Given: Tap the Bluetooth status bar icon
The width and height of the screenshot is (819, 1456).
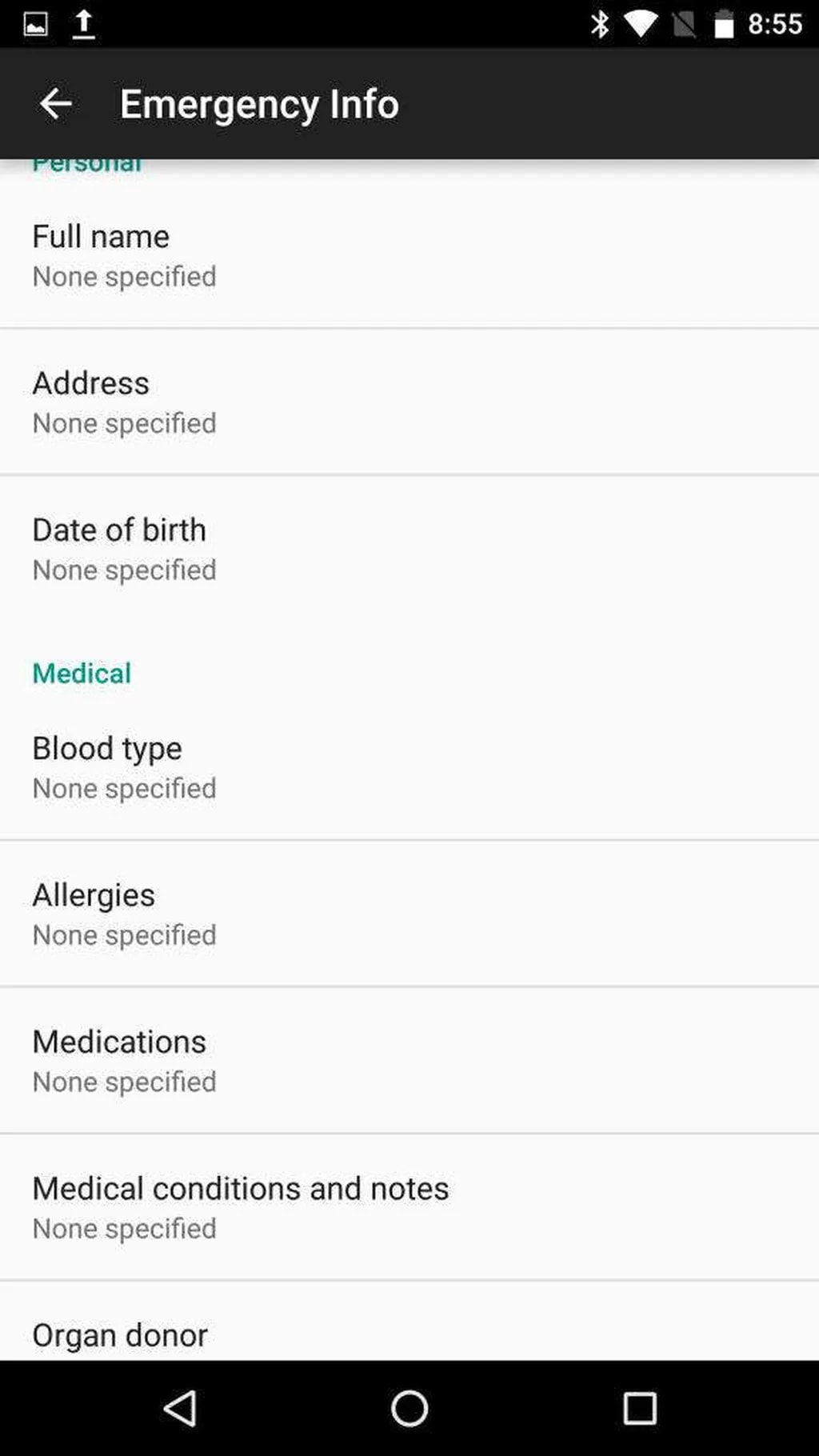Looking at the screenshot, I should (x=599, y=25).
